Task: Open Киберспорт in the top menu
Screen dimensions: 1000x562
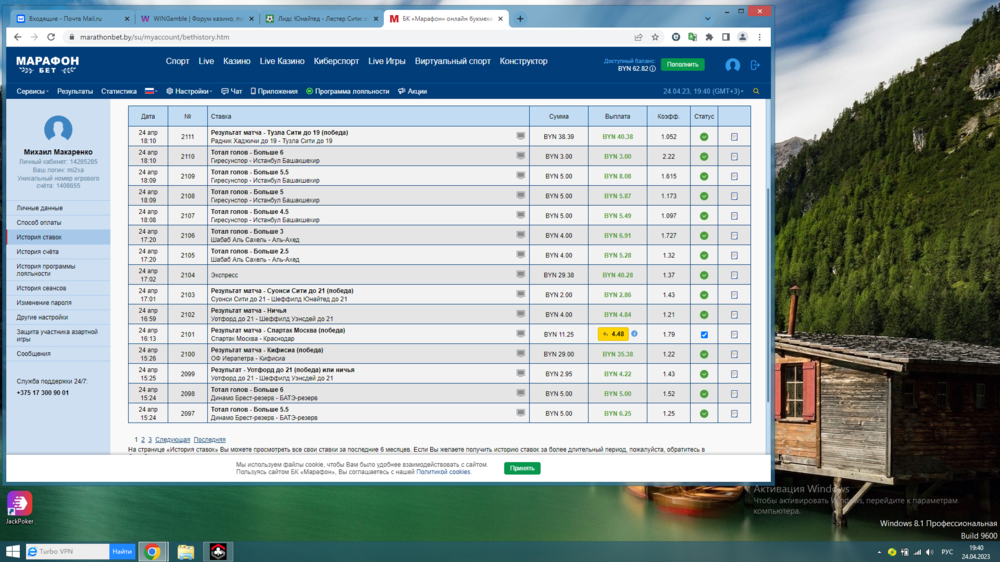Action: (x=337, y=61)
